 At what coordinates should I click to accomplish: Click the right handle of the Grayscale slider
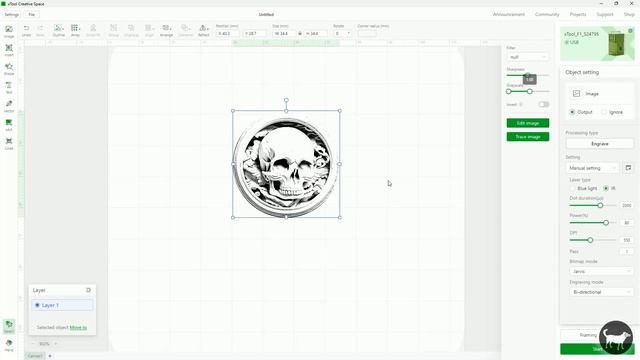pyautogui.click(x=529, y=91)
